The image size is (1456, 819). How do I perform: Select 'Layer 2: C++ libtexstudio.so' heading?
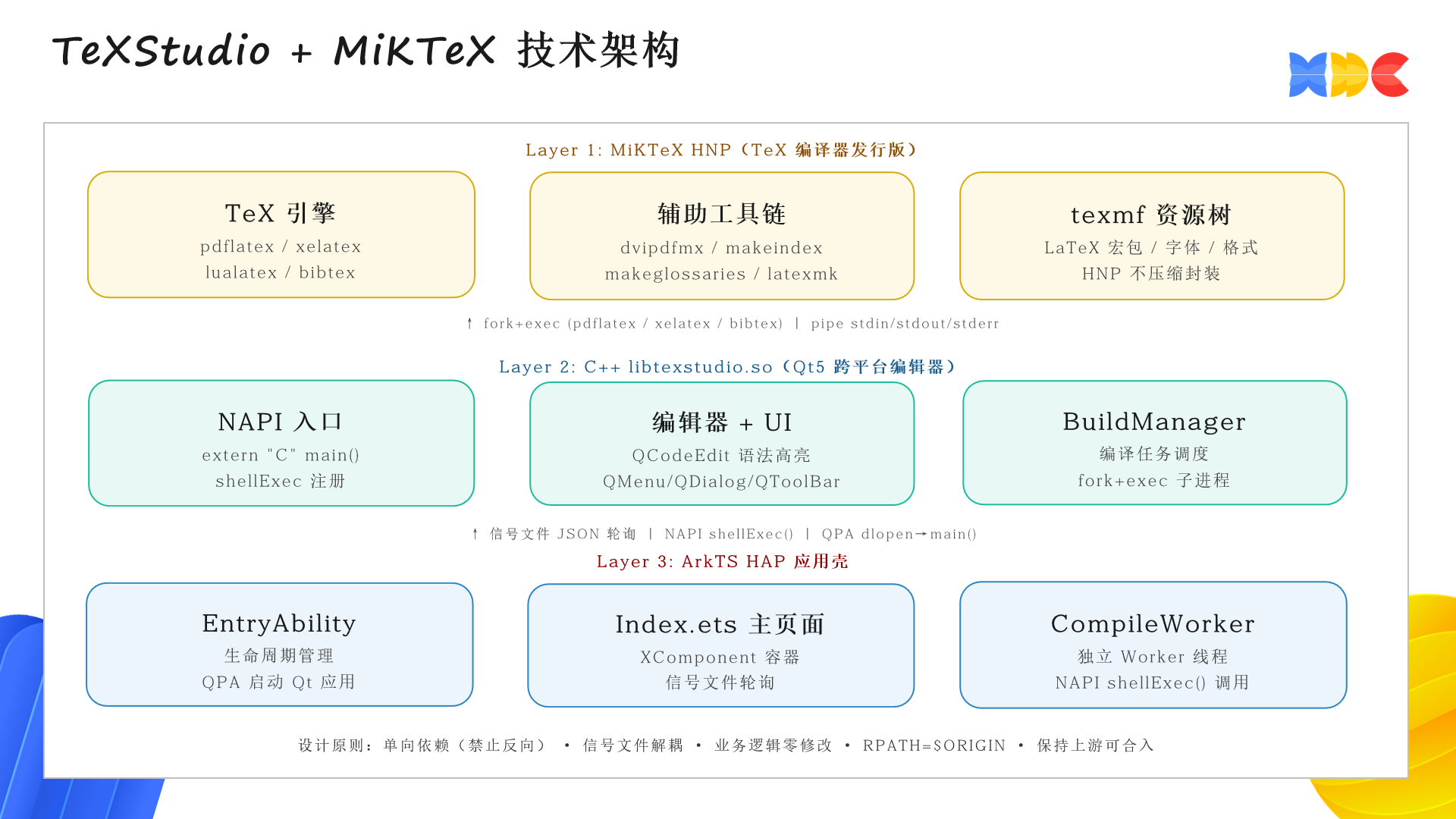728,366
